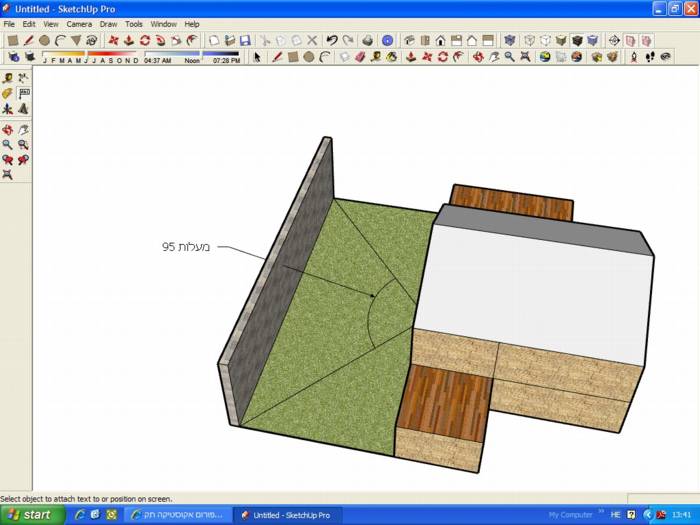This screenshot has height=525, width=700.
Task: Select the Dimension tool
Action: (23, 79)
